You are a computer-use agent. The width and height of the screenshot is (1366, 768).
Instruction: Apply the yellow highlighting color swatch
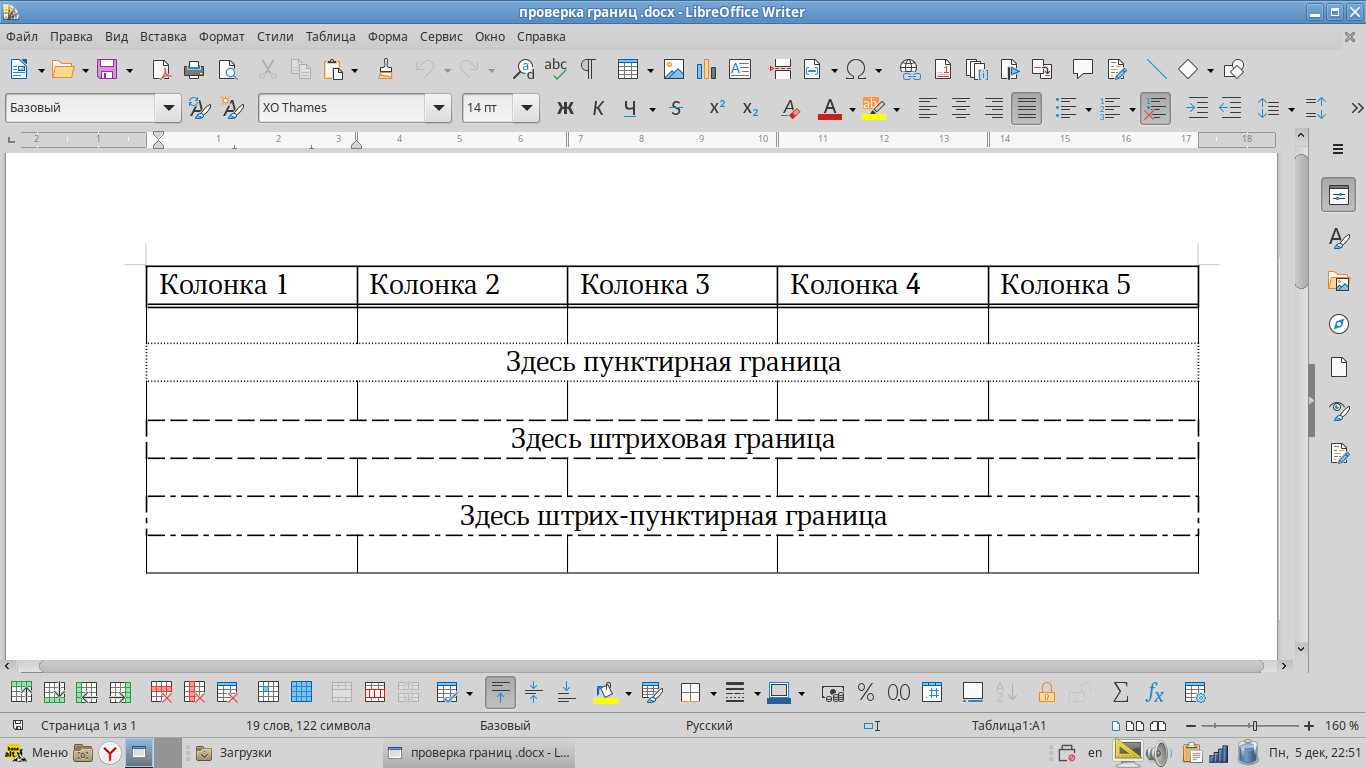873,108
